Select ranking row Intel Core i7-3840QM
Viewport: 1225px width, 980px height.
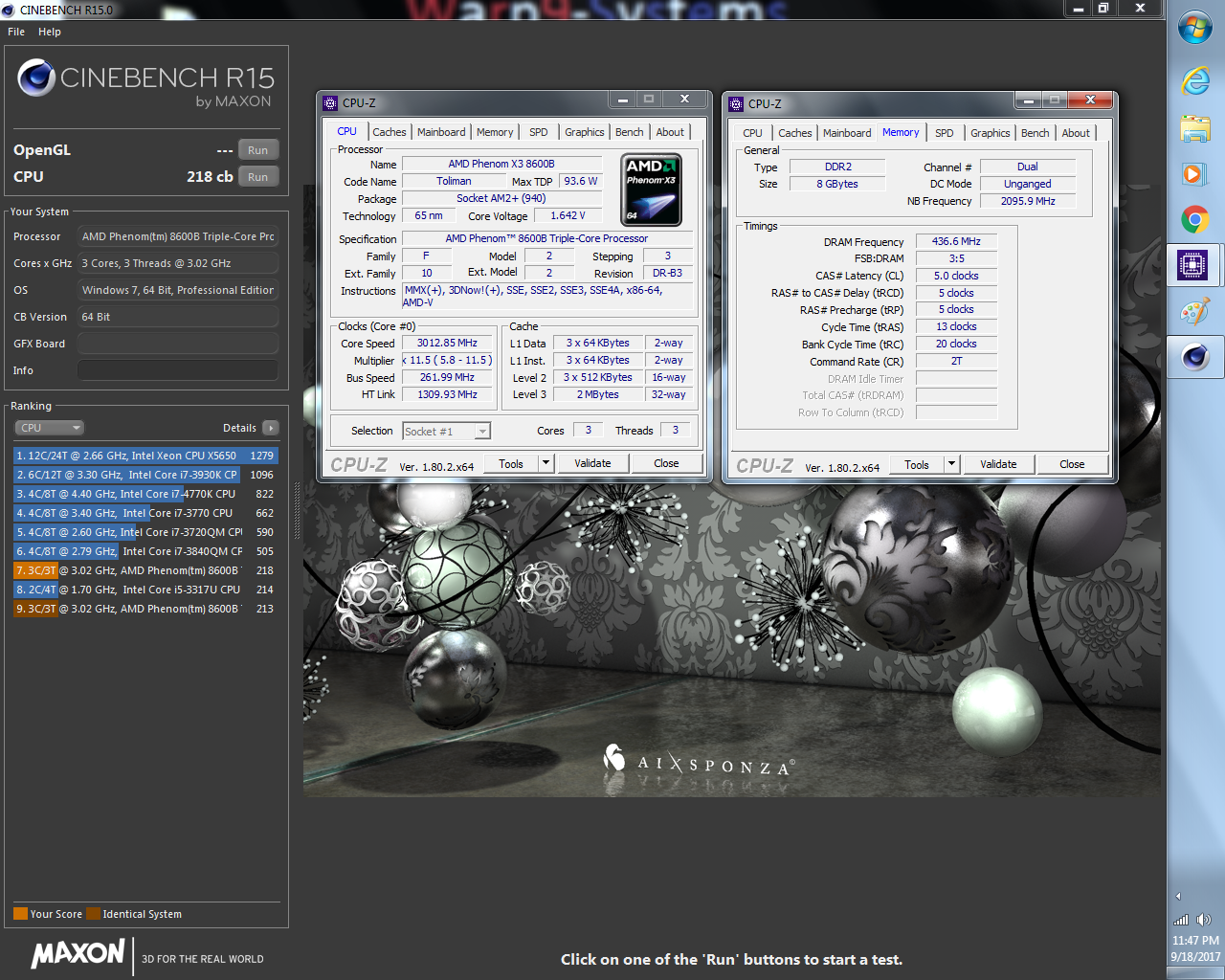[145, 551]
